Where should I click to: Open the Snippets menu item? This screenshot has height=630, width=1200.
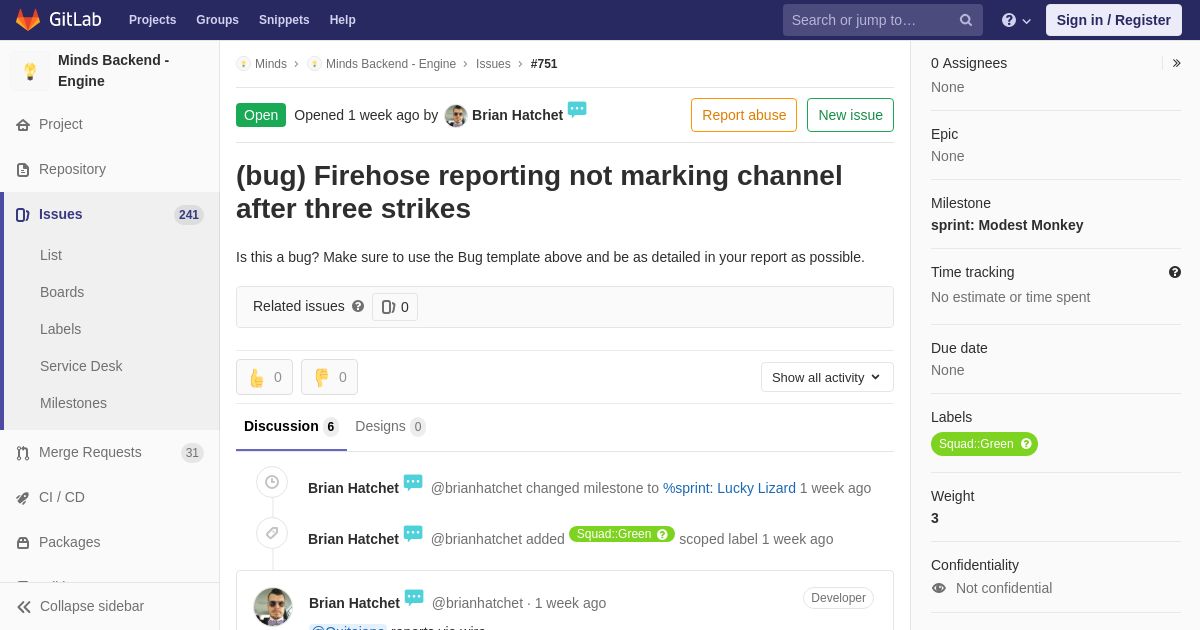click(x=284, y=20)
